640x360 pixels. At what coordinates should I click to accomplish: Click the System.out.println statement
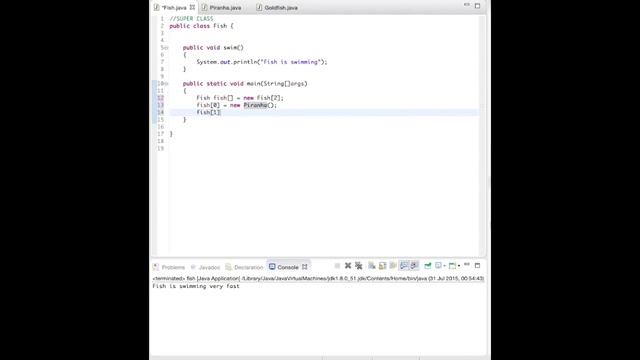click(x=262, y=62)
